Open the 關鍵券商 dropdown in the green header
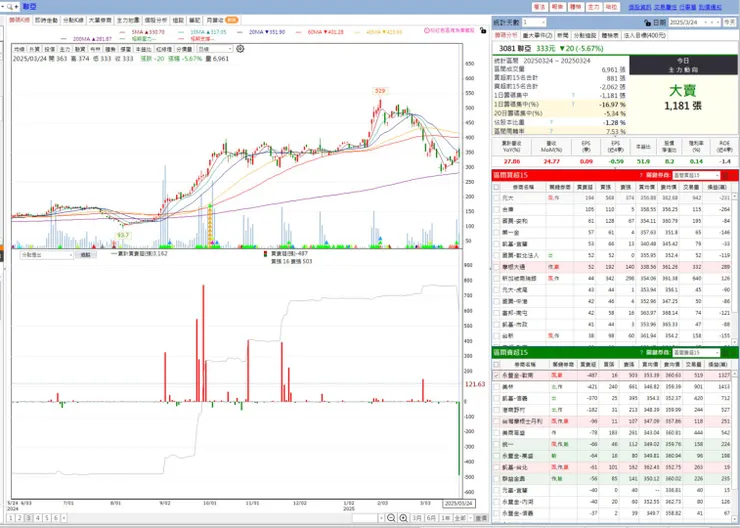 coord(696,352)
